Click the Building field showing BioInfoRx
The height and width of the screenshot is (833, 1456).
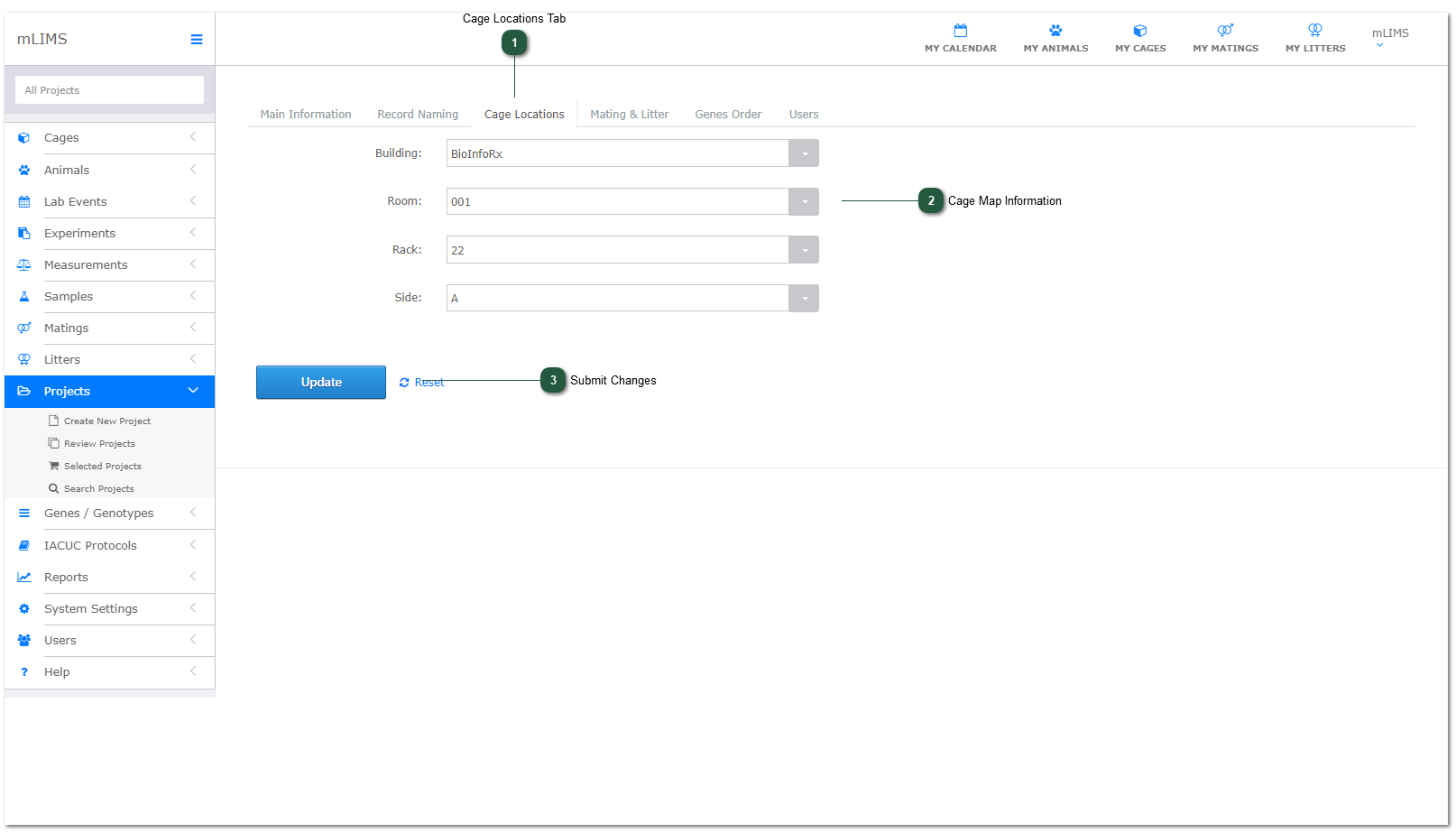coord(618,153)
